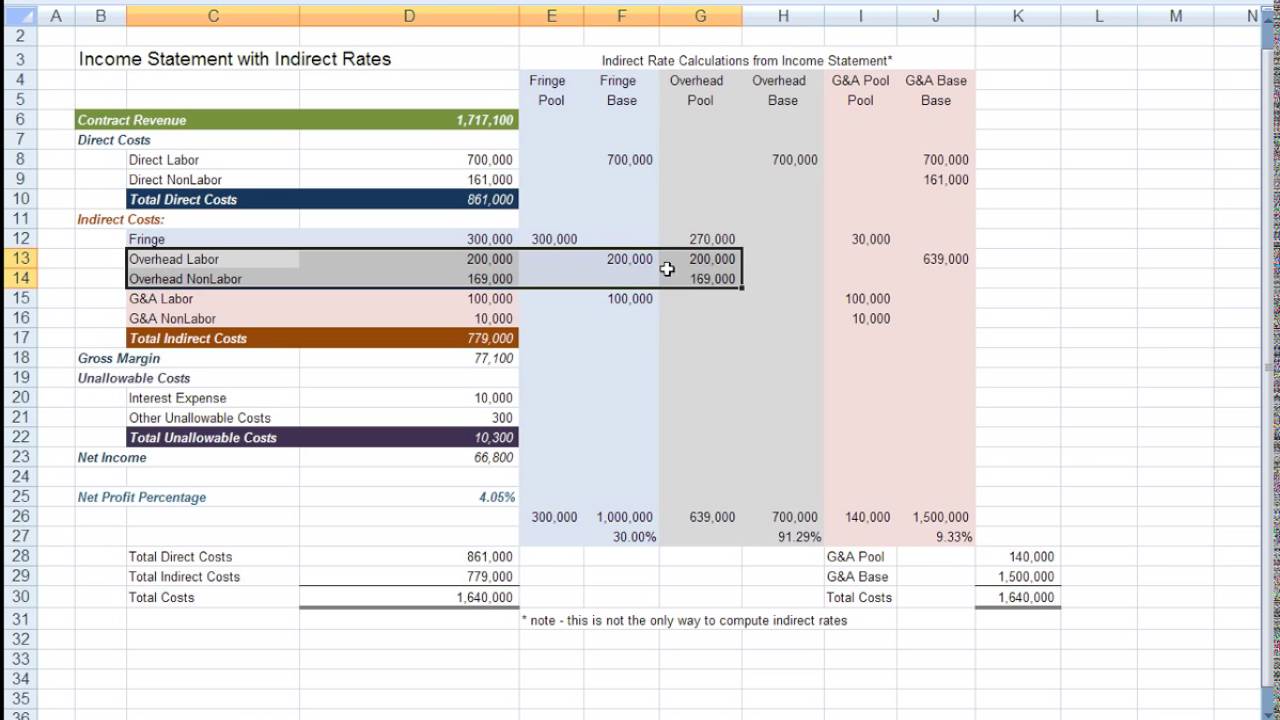Select the 'Other Unallowable Costs' label cell
This screenshot has height=720, width=1280.
coord(213,418)
